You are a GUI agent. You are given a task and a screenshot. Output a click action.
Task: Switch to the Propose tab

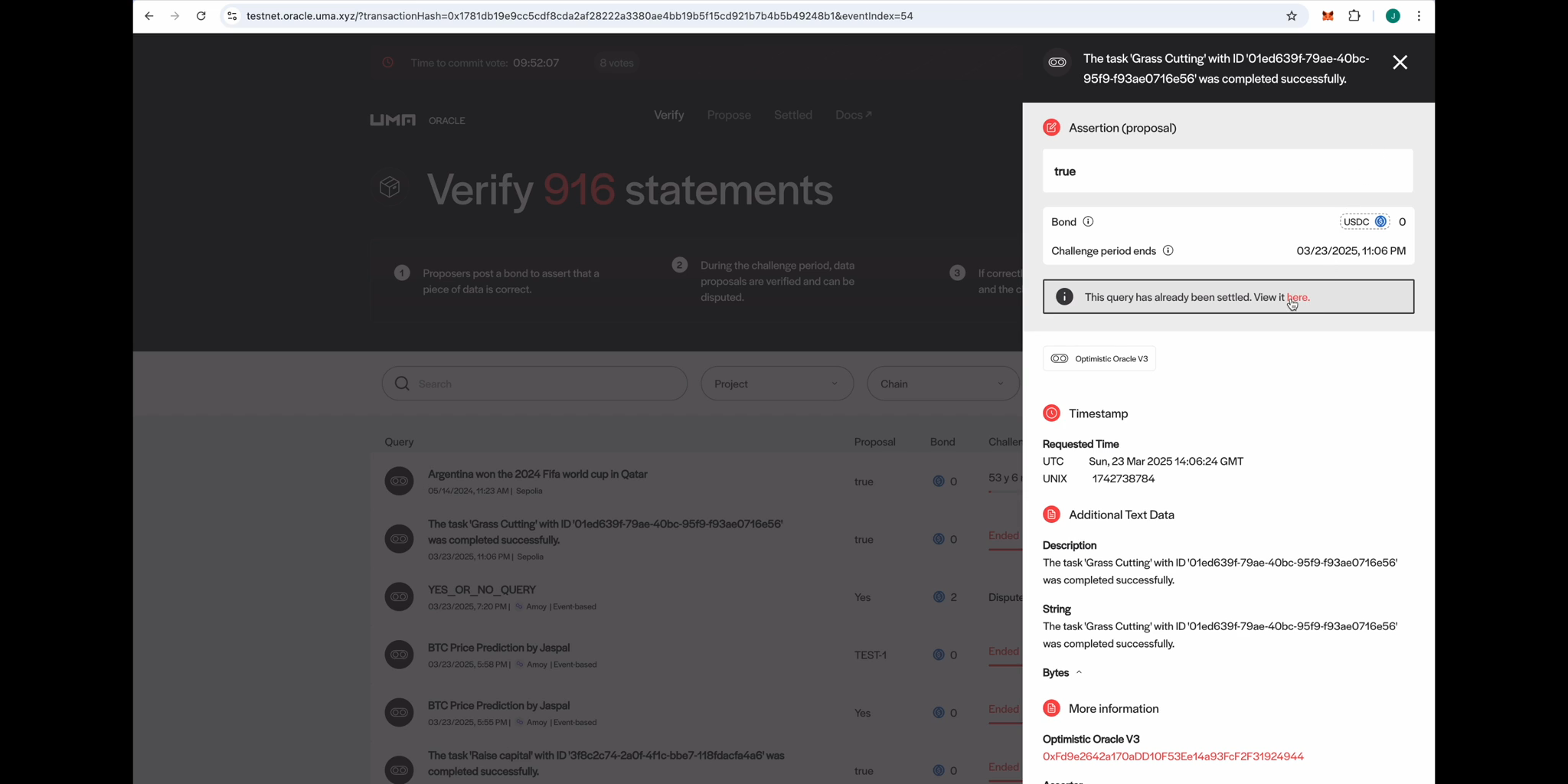[x=729, y=115]
